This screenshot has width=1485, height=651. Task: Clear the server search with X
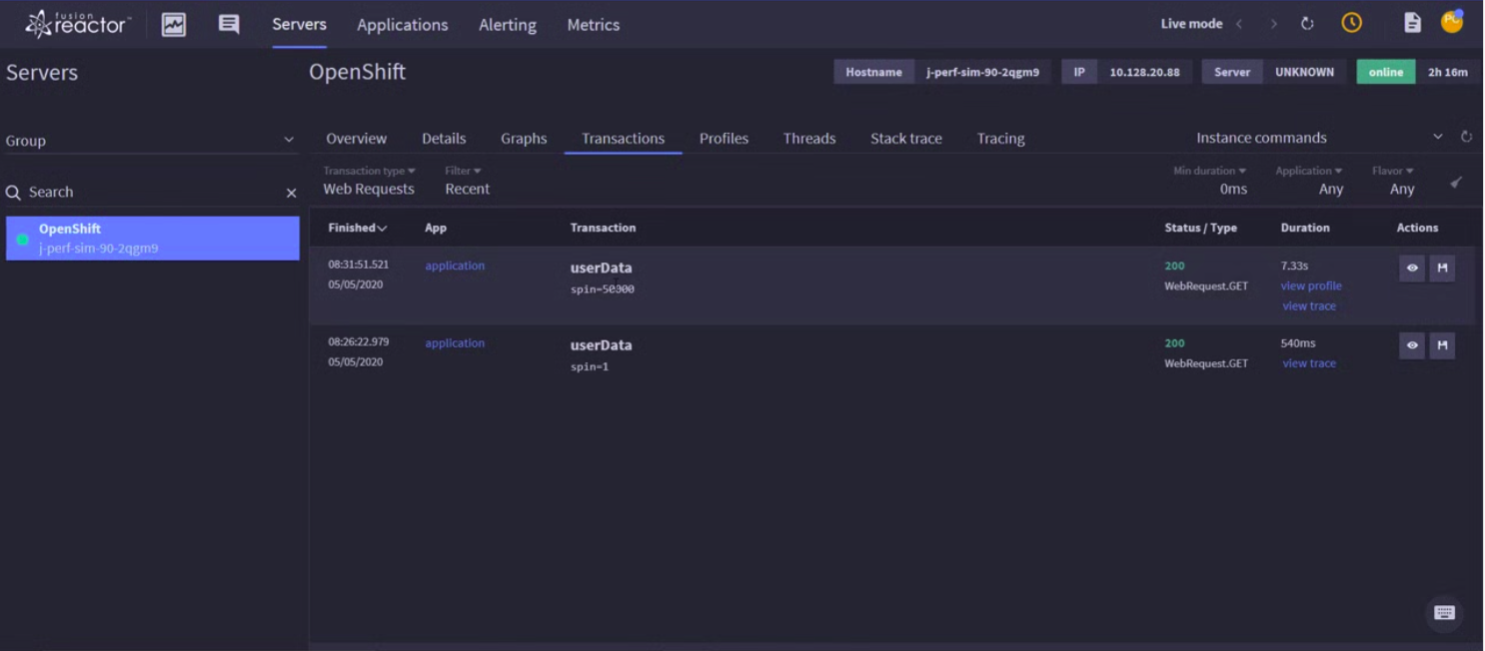point(291,193)
